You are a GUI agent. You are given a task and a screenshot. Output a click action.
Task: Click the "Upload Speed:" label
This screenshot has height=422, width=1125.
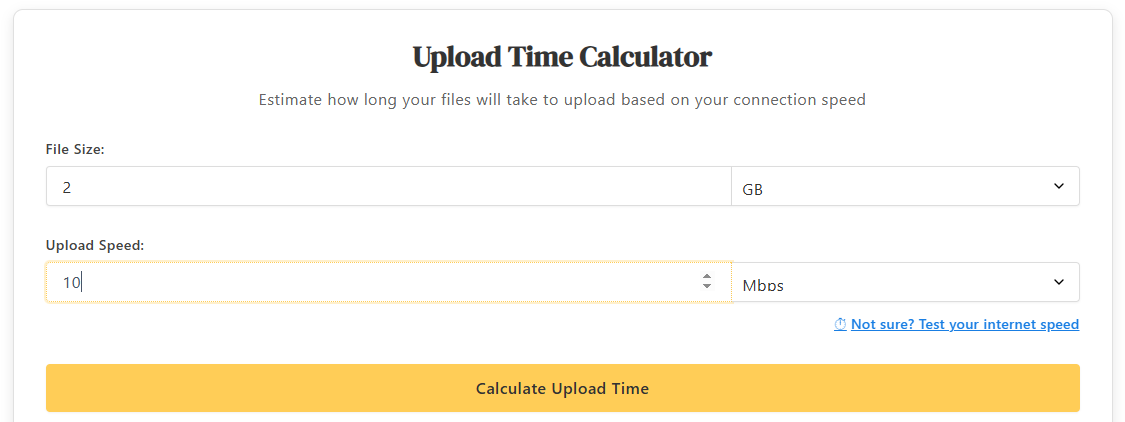tap(95, 245)
